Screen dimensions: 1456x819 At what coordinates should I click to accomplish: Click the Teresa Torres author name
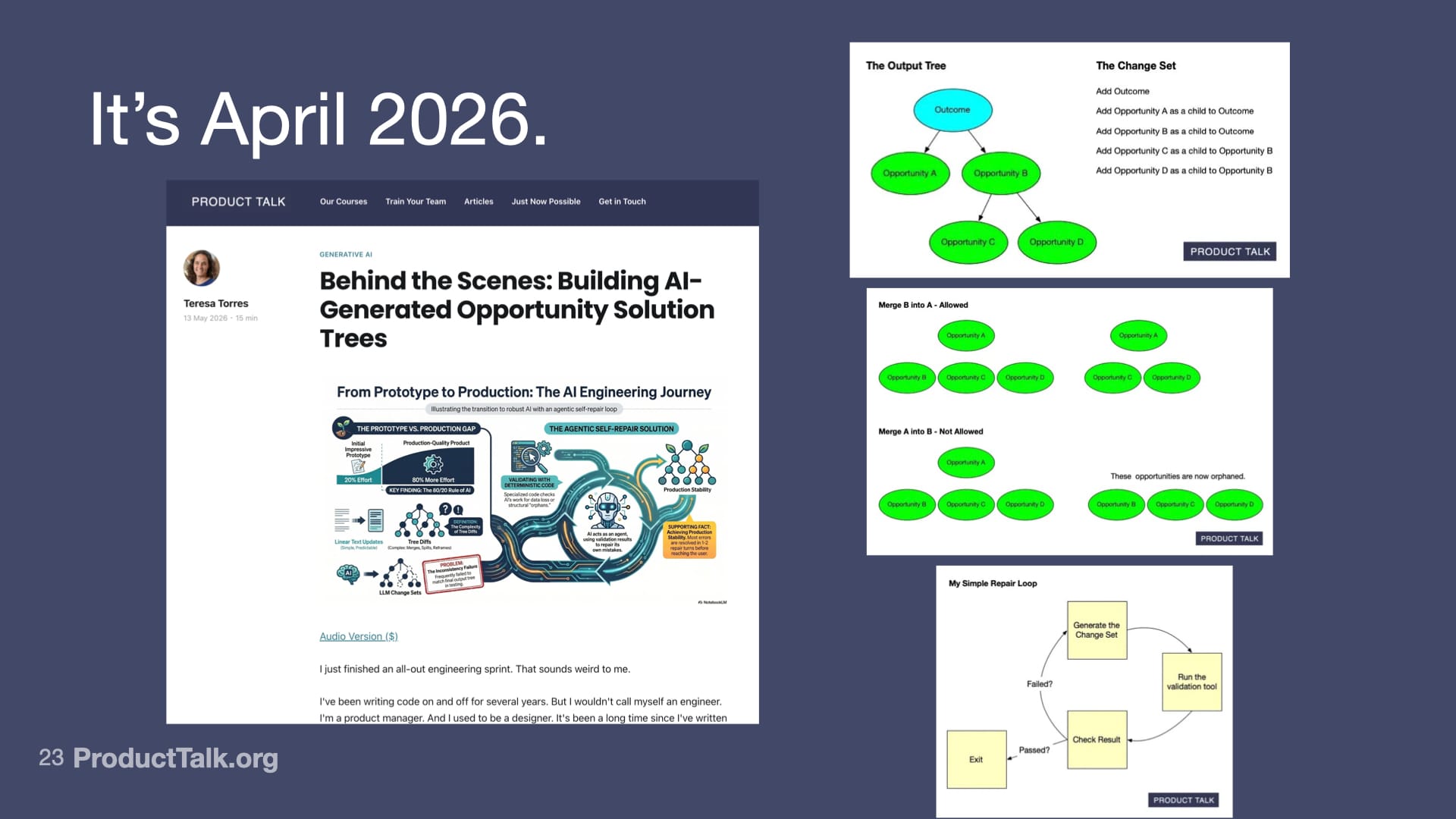pos(216,303)
